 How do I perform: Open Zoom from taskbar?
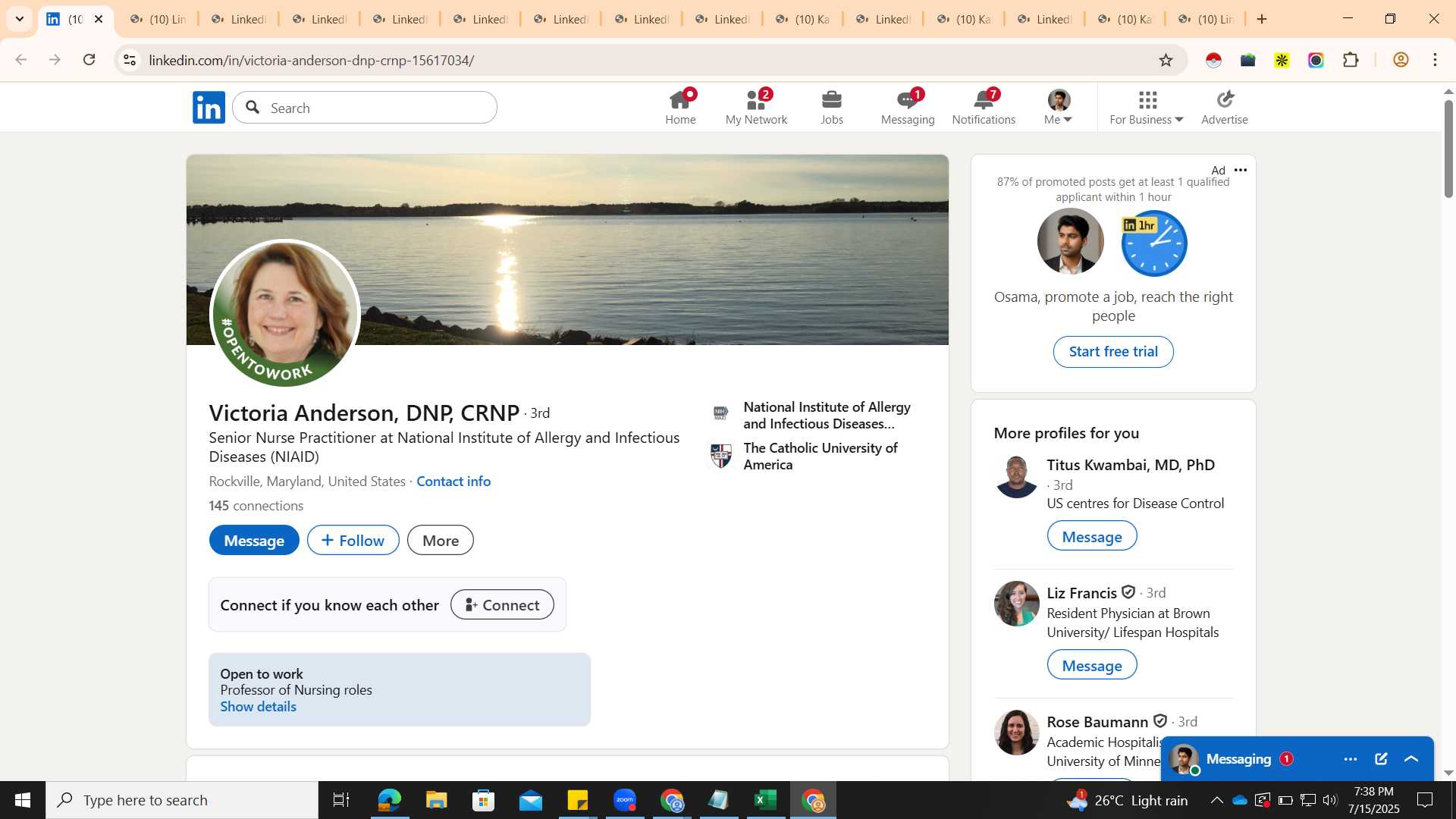[625, 800]
